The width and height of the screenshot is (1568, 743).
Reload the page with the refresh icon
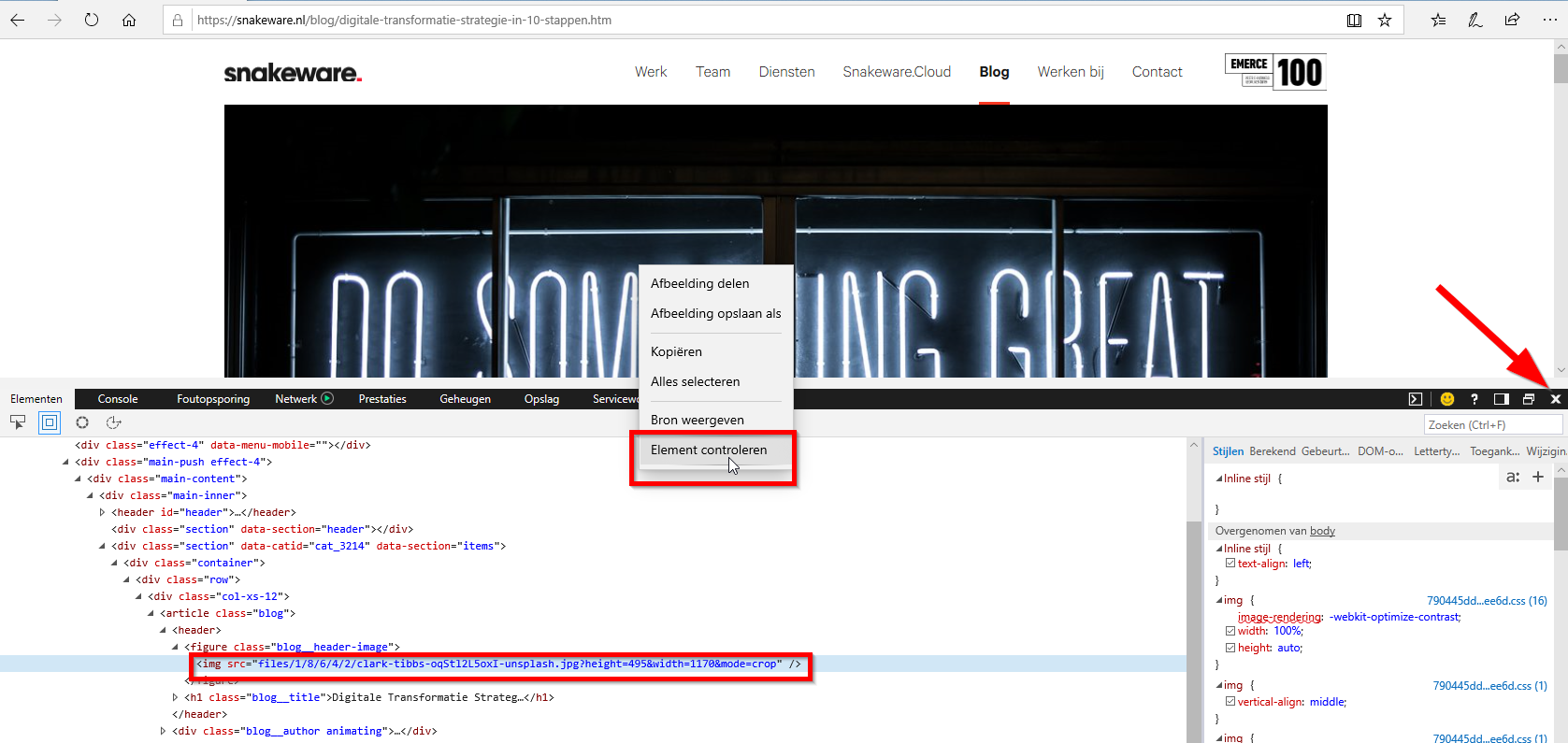pos(92,20)
